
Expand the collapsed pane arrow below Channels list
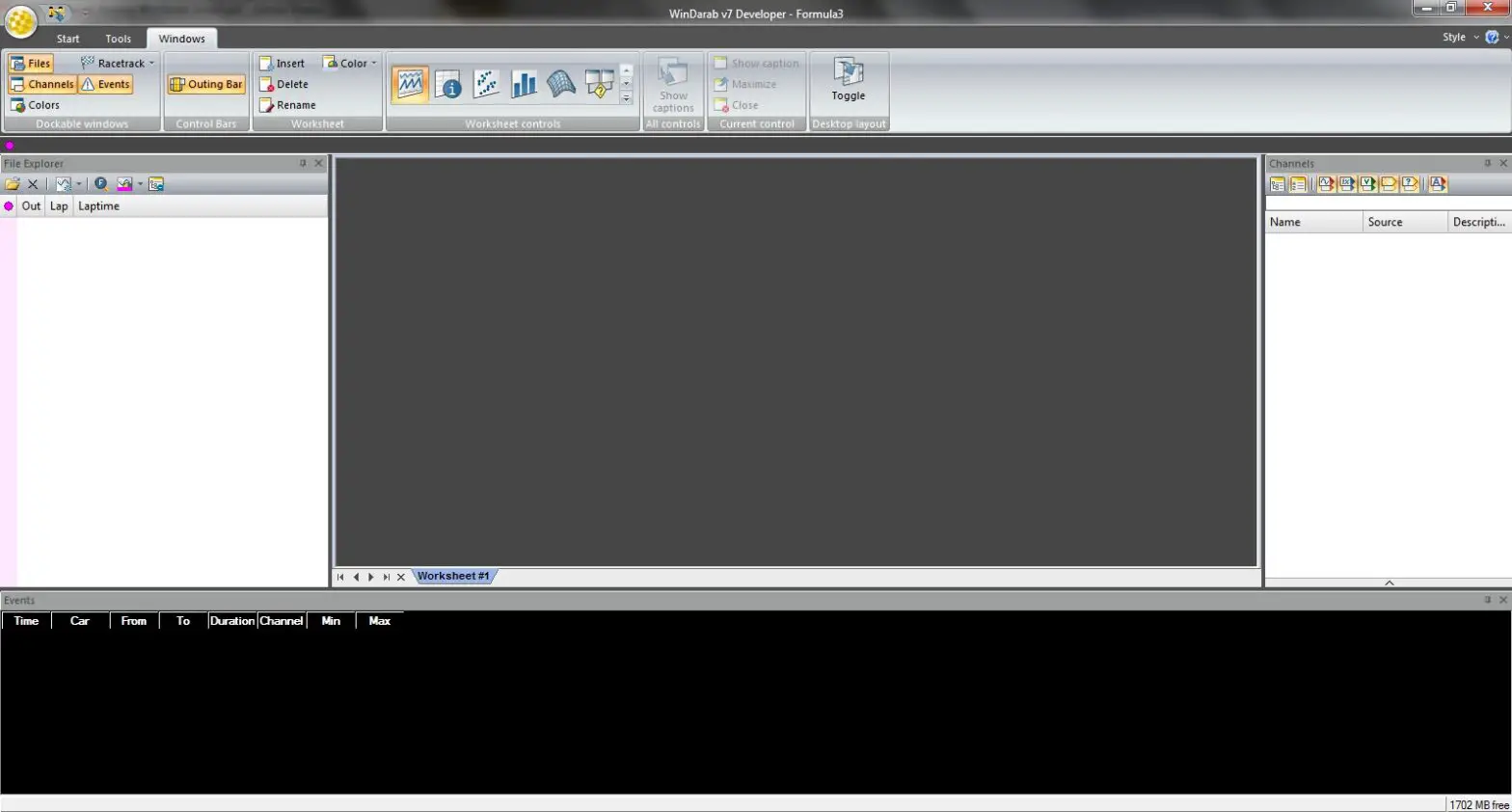point(1389,582)
